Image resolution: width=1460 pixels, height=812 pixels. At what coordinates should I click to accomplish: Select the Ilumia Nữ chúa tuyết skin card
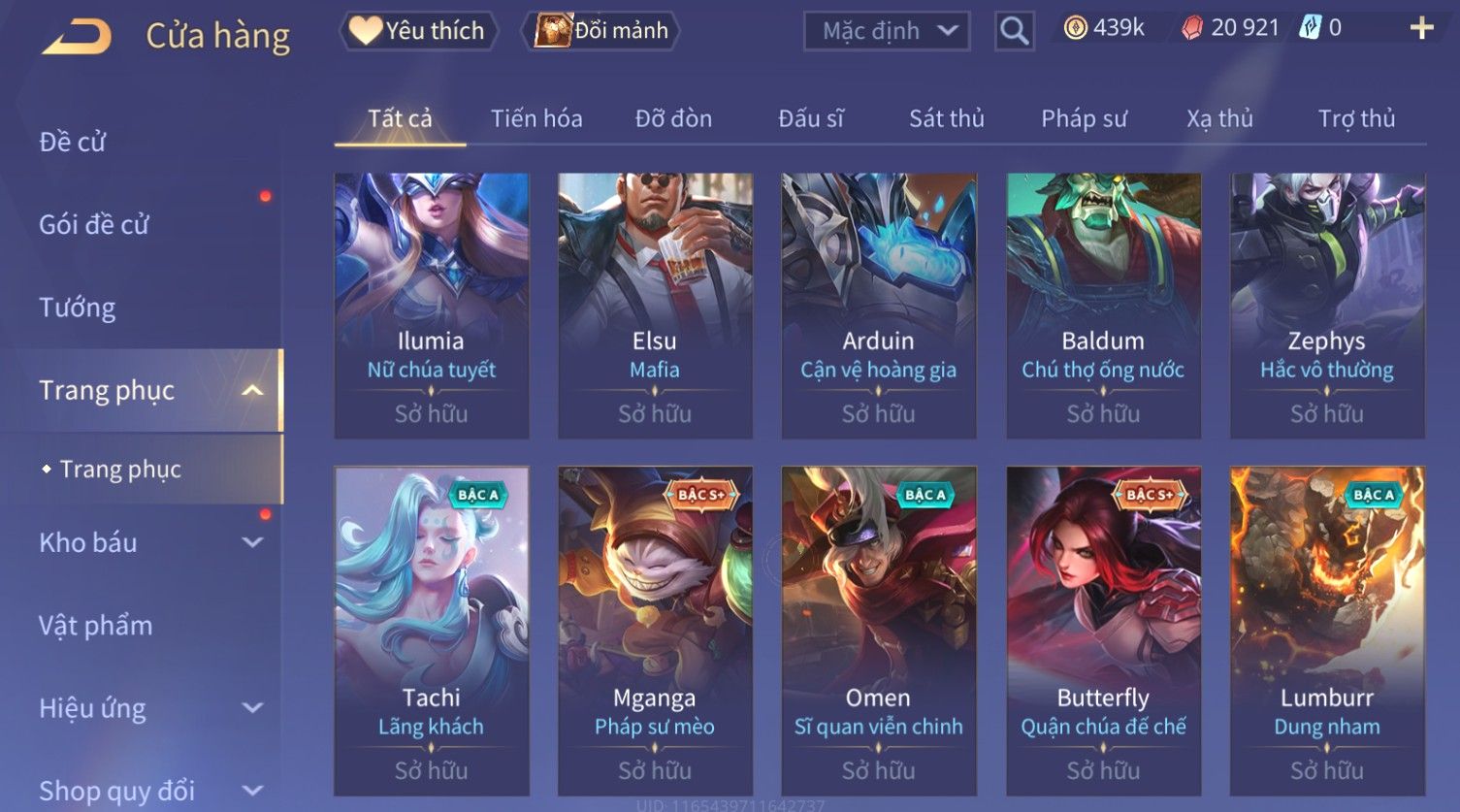pyautogui.click(x=432, y=306)
